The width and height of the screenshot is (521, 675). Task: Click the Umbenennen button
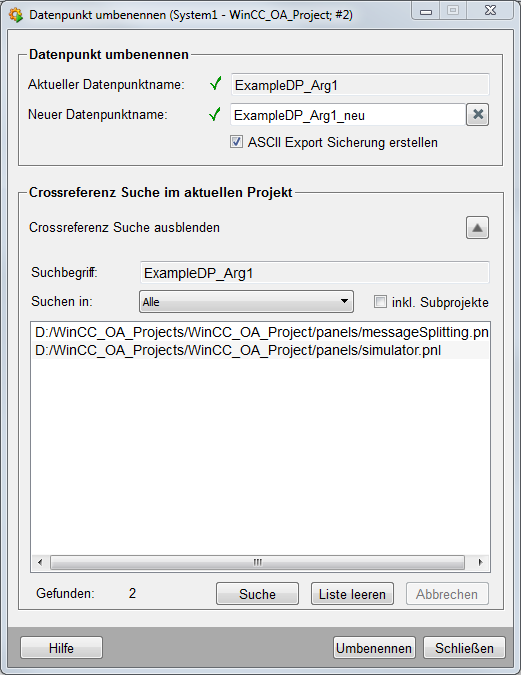(374, 648)
